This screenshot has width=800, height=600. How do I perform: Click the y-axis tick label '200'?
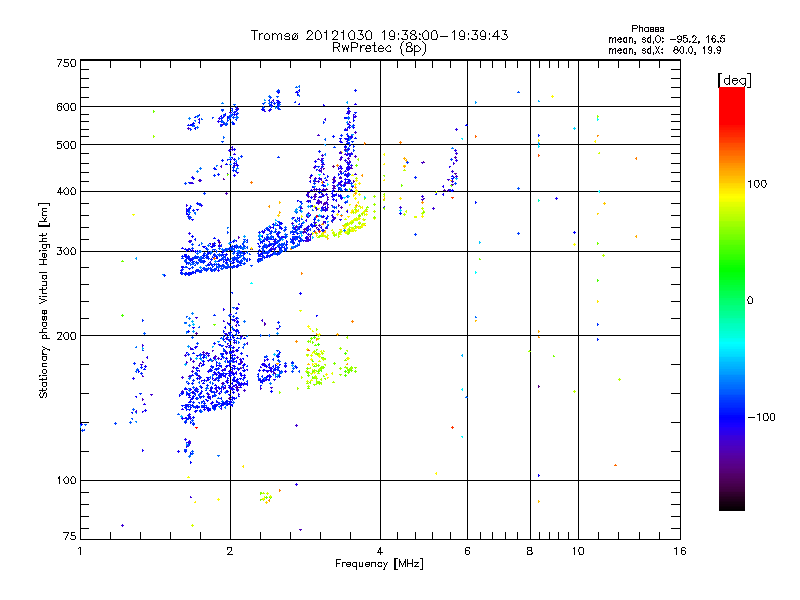(66, 336)
